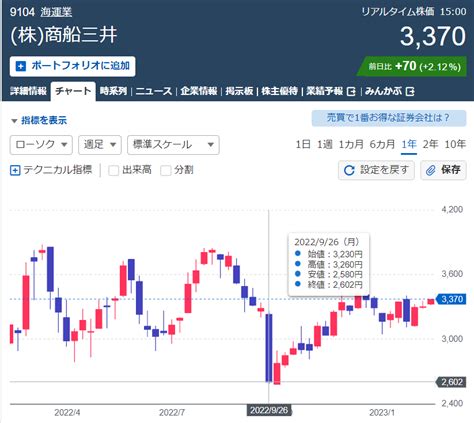Select the 1カ月 time range
Screen dimensions: 474x423
(x=351, y=144)
